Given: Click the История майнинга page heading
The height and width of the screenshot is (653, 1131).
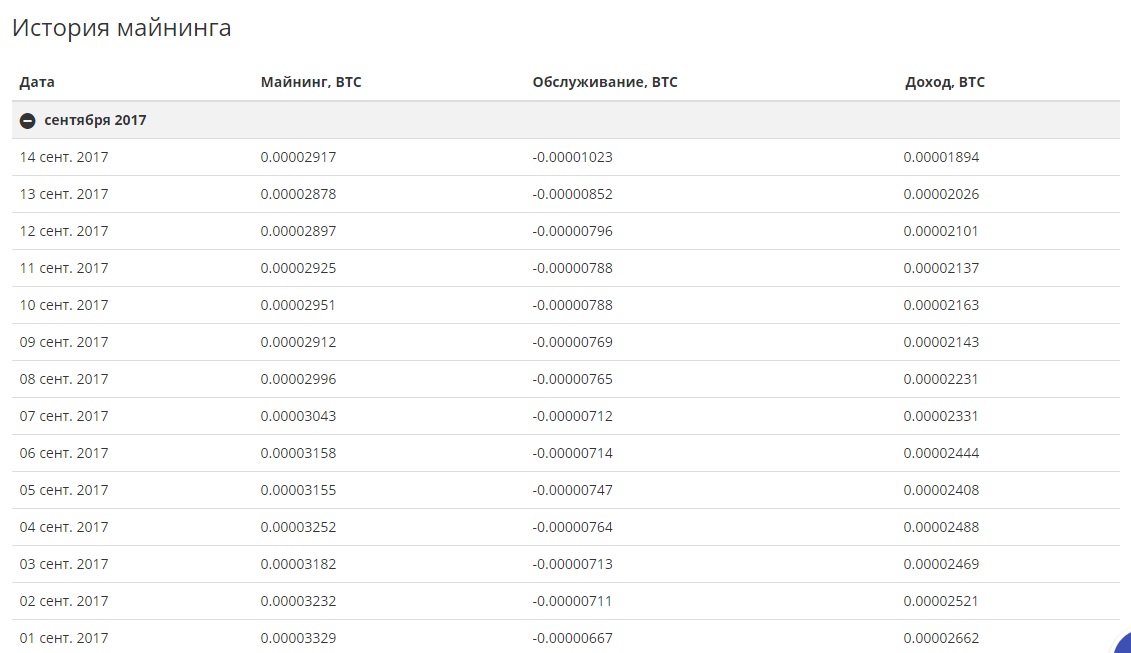Looking at the screenshot, I should tap(121, 28).
